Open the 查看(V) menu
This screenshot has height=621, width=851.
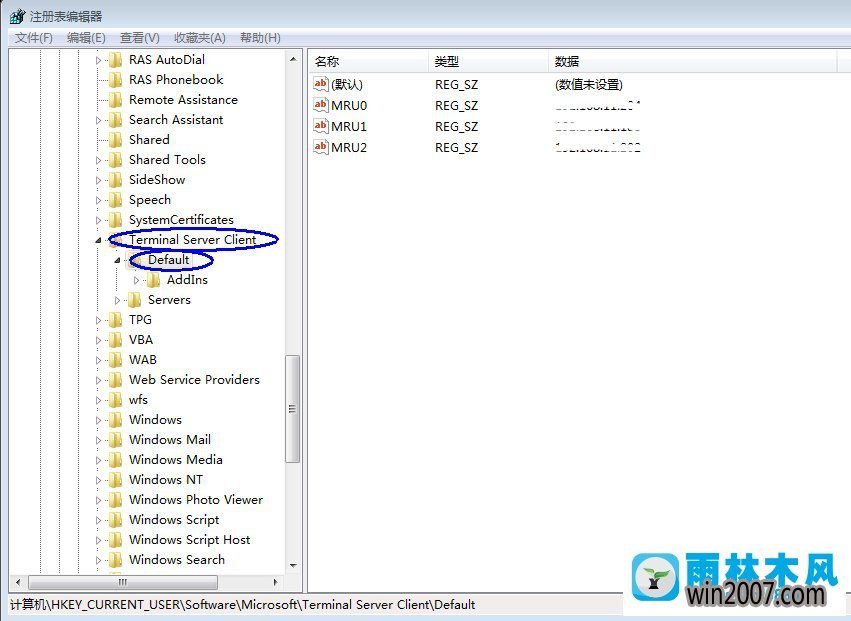139,37
